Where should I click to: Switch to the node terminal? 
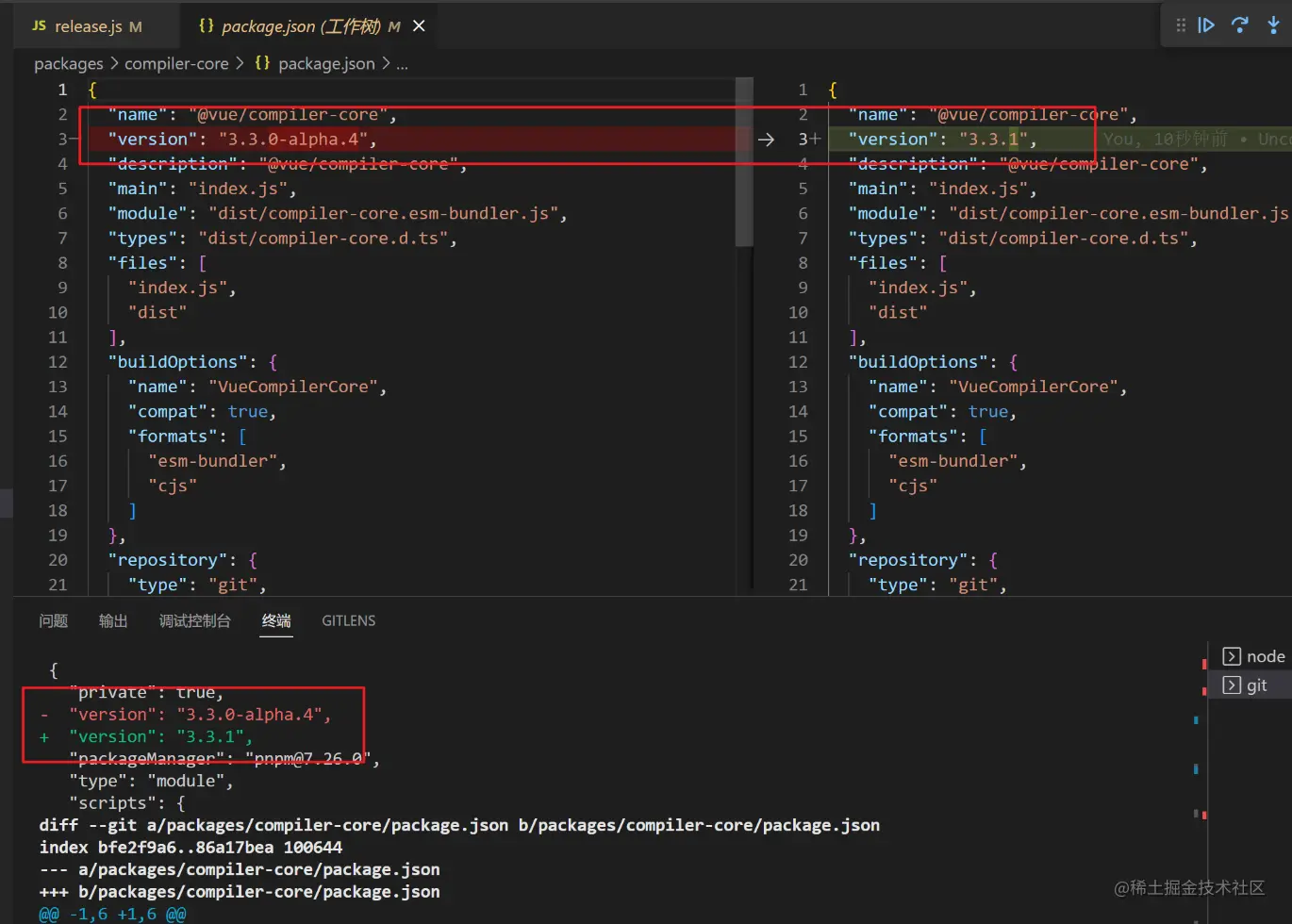tap(1252, 656)
